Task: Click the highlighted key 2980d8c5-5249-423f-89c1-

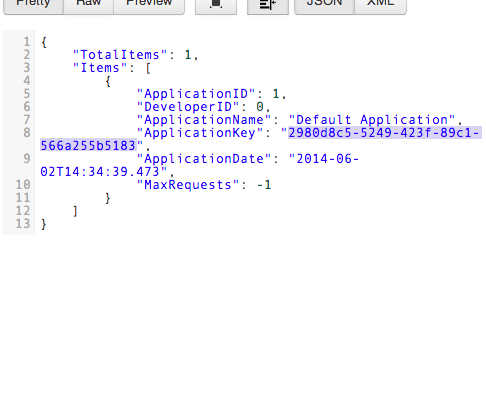Action: tap(384, 133)
